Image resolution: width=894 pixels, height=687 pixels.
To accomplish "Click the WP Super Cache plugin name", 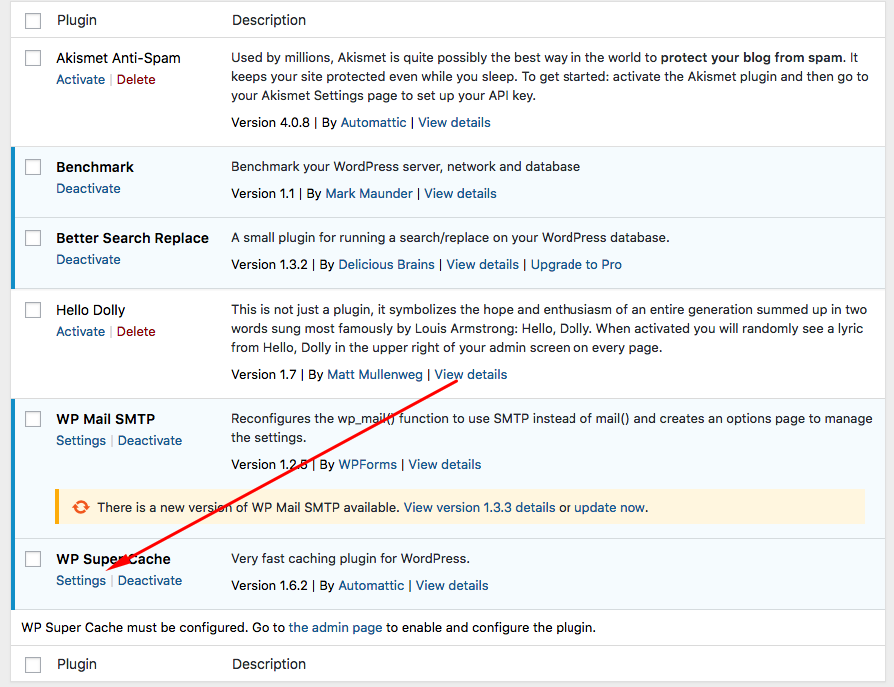I will coord(113,559).
